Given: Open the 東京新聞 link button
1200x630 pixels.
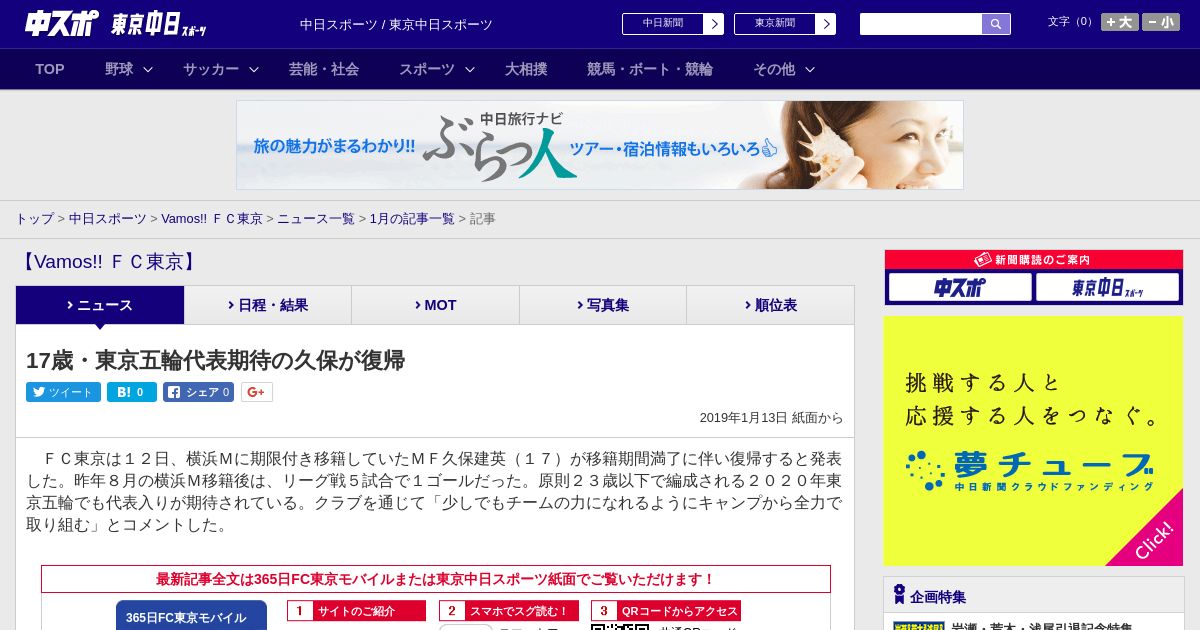Looking at the screenshot, I should pos(774,24).
